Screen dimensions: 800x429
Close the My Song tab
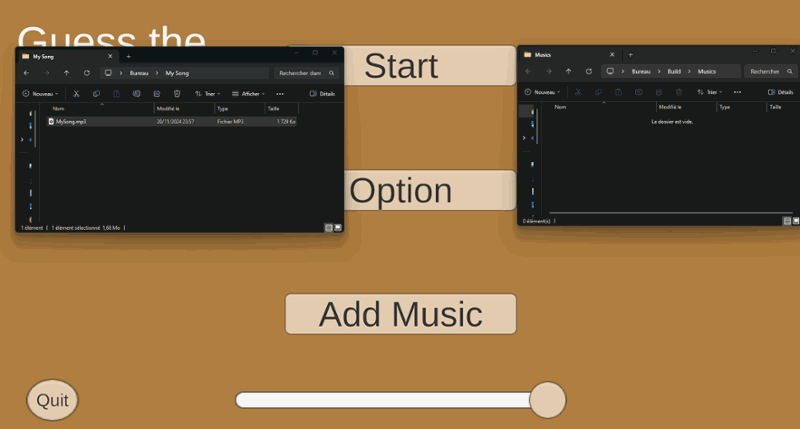(110, 57)
